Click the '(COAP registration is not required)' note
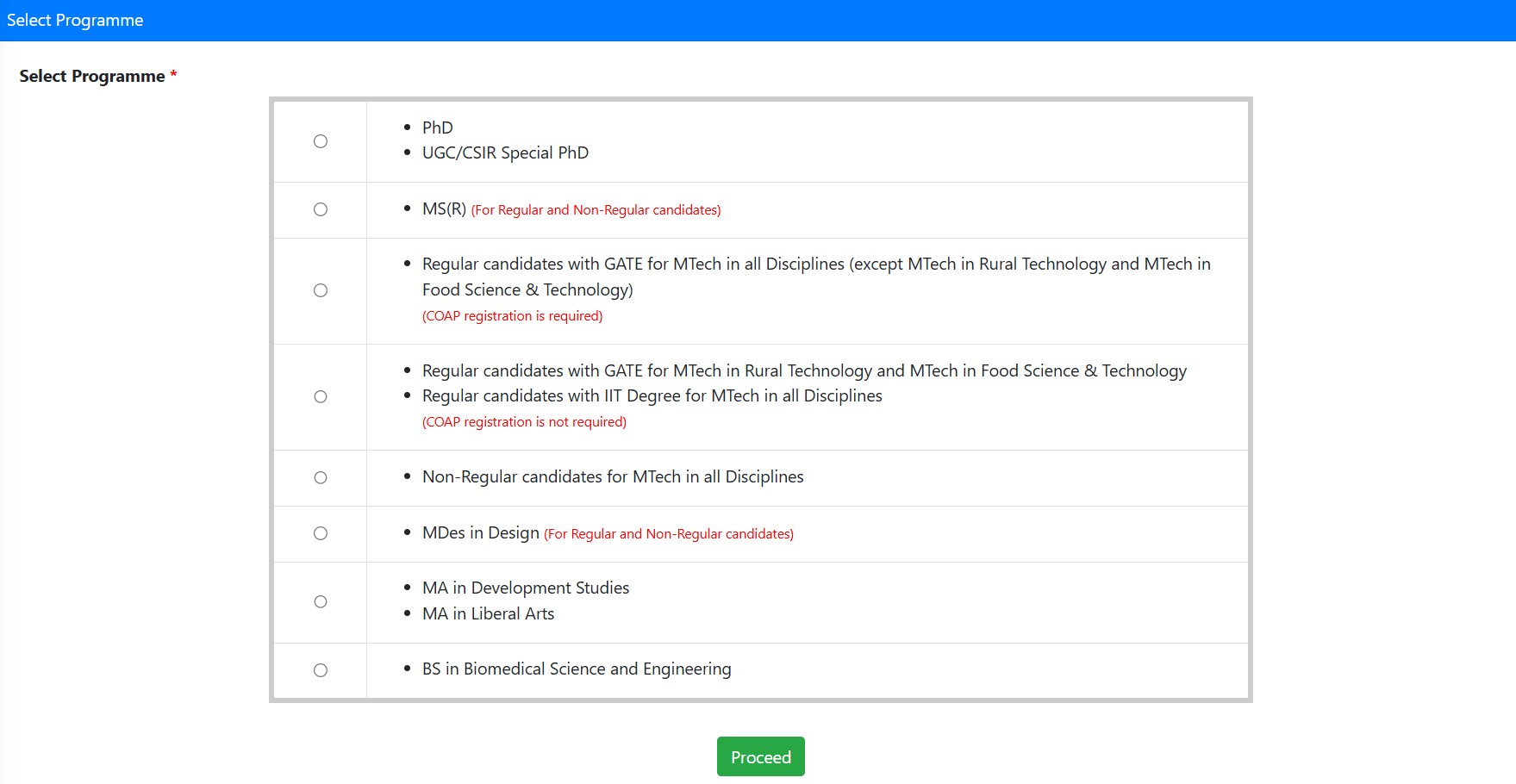 [524, 422]
